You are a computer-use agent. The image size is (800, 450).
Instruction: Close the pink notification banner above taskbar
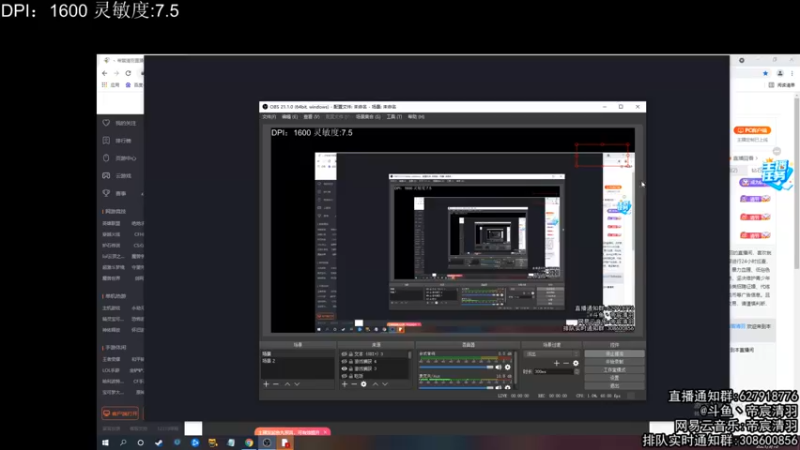[x=325, y=432]
